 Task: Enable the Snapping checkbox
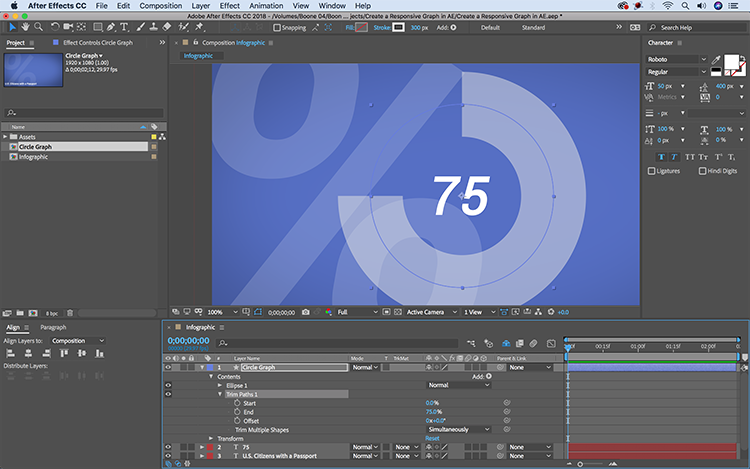(x=277, y=28)
